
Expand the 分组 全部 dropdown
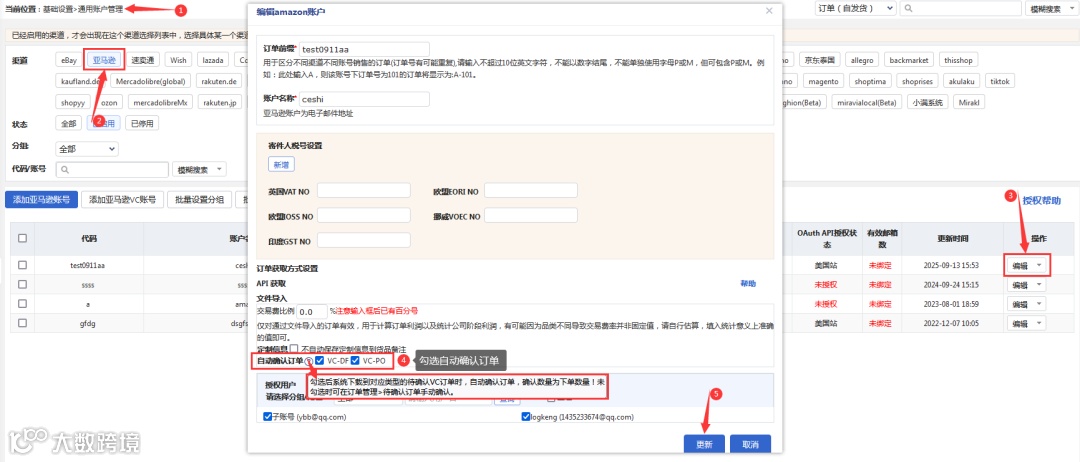(x=87, y=148)
